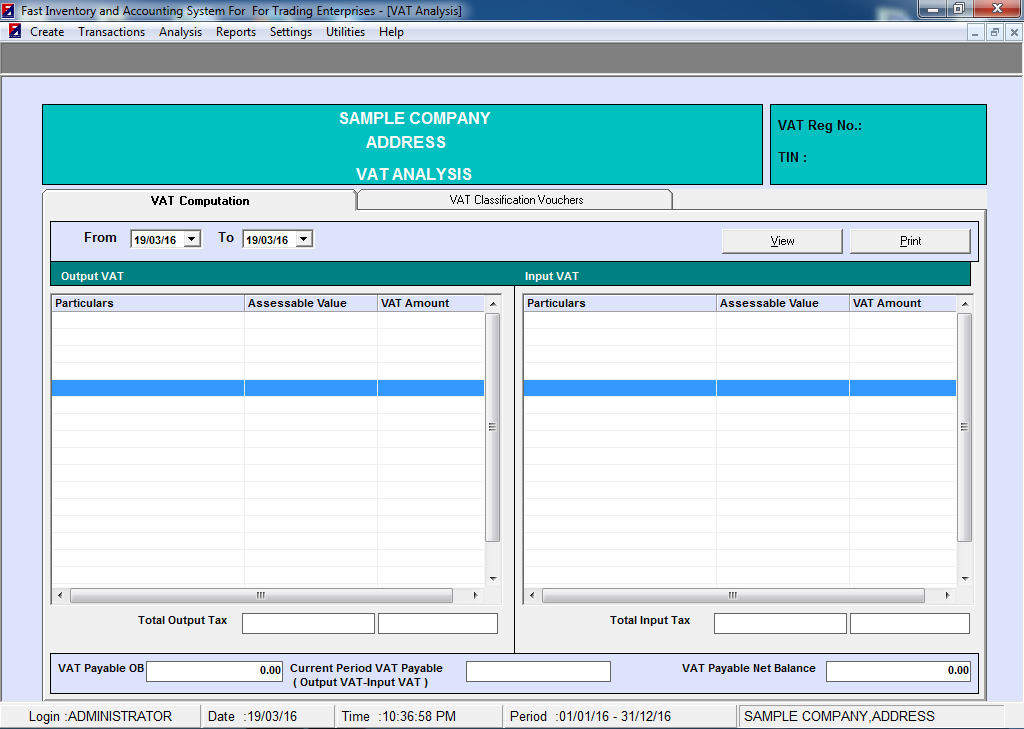Click the application icon in menu bar

[15, 31]
